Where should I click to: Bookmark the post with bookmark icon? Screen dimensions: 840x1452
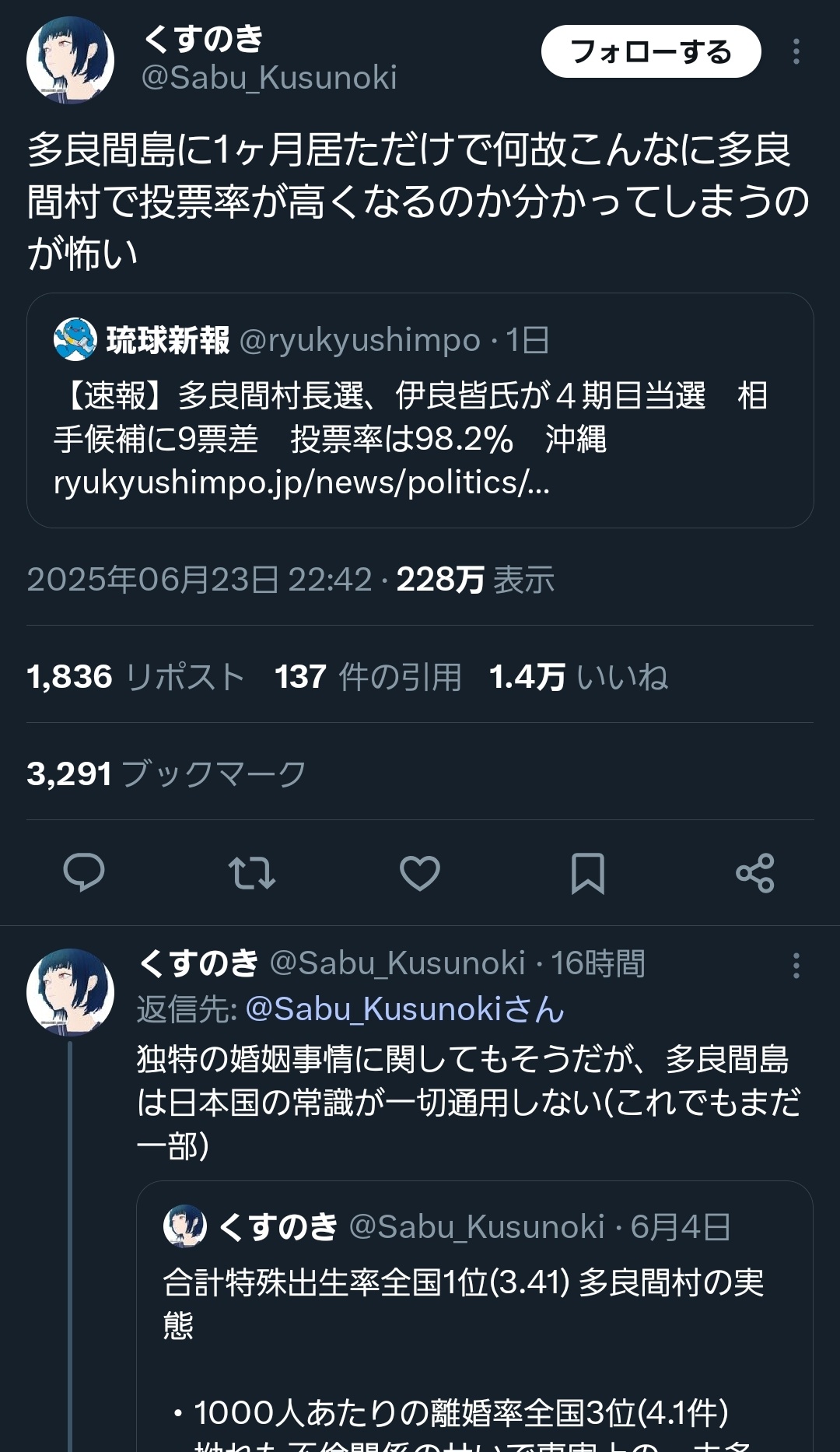coord(587,872)
